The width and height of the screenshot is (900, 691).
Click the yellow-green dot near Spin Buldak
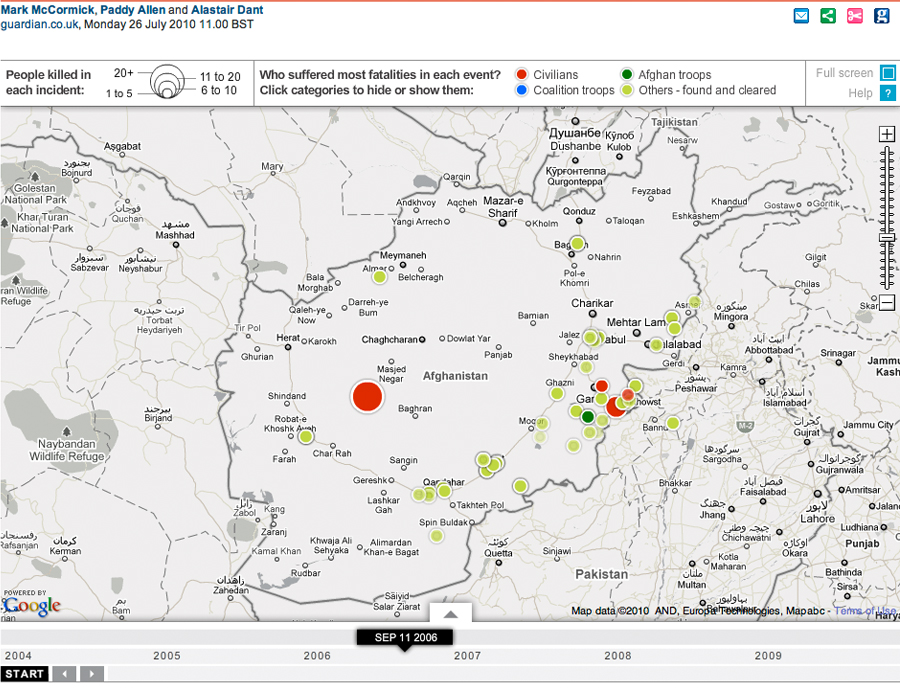437,536
